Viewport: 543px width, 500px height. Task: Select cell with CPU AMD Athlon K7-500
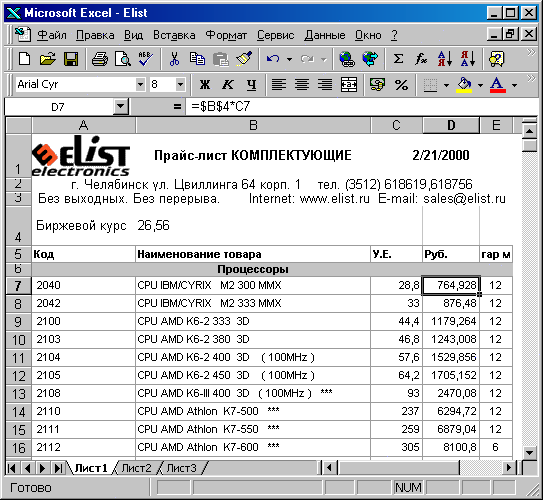click(x=253, y=411)
